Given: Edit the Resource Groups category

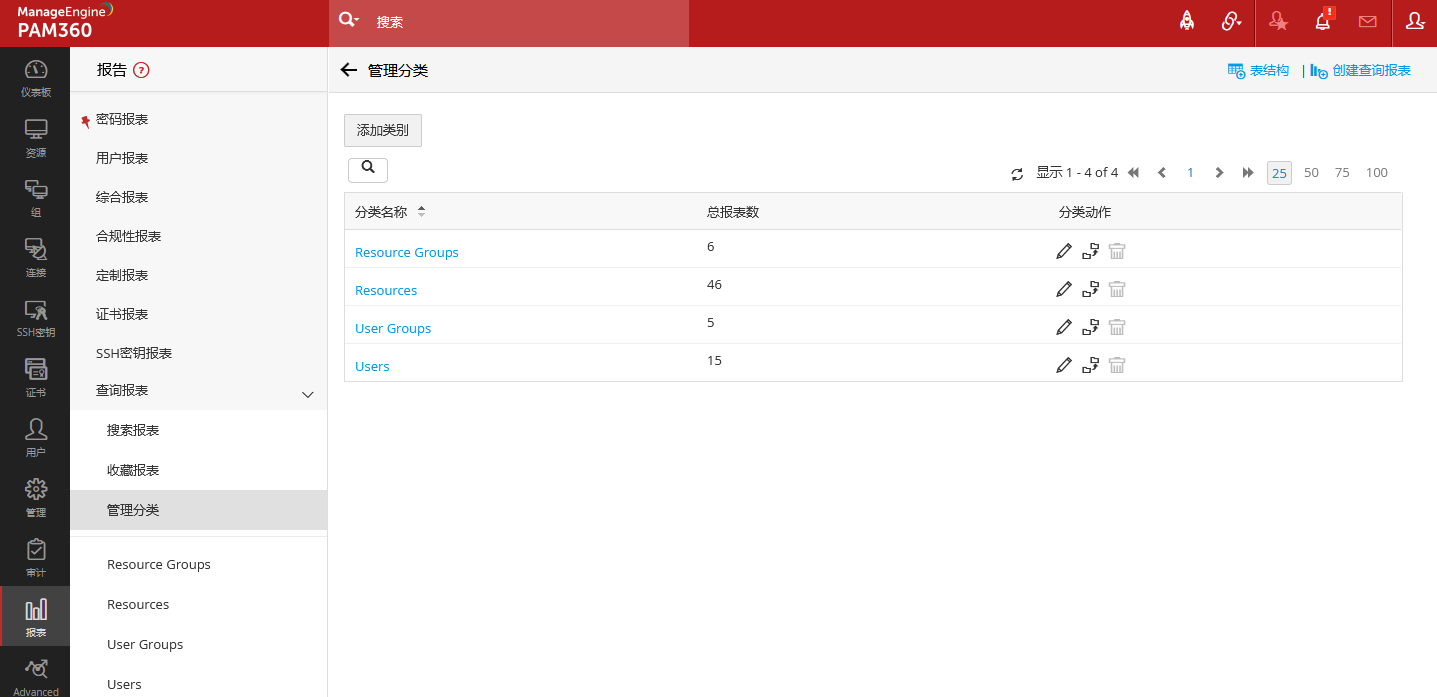Looking at the screenshot, I should coord(1064,251).
